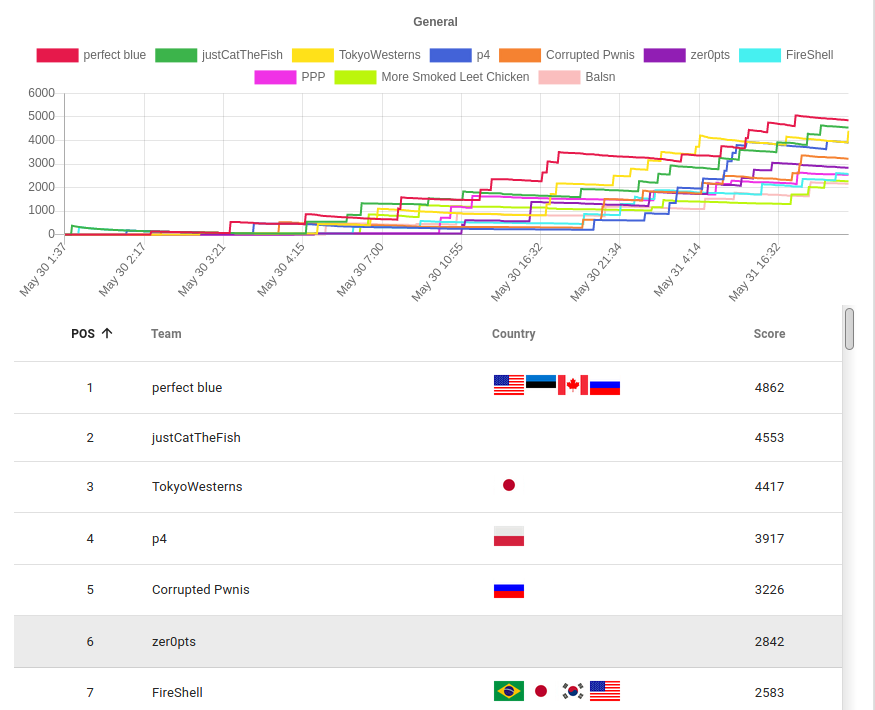Click the scoreboard vertical scrollbar thumb

(849, 329)
